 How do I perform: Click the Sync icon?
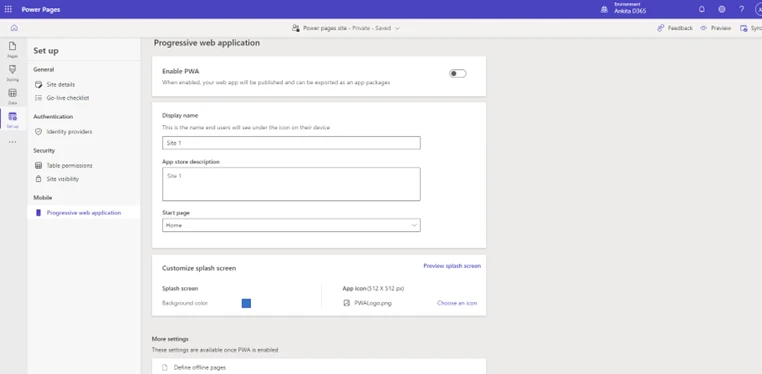tap(744, 28)
